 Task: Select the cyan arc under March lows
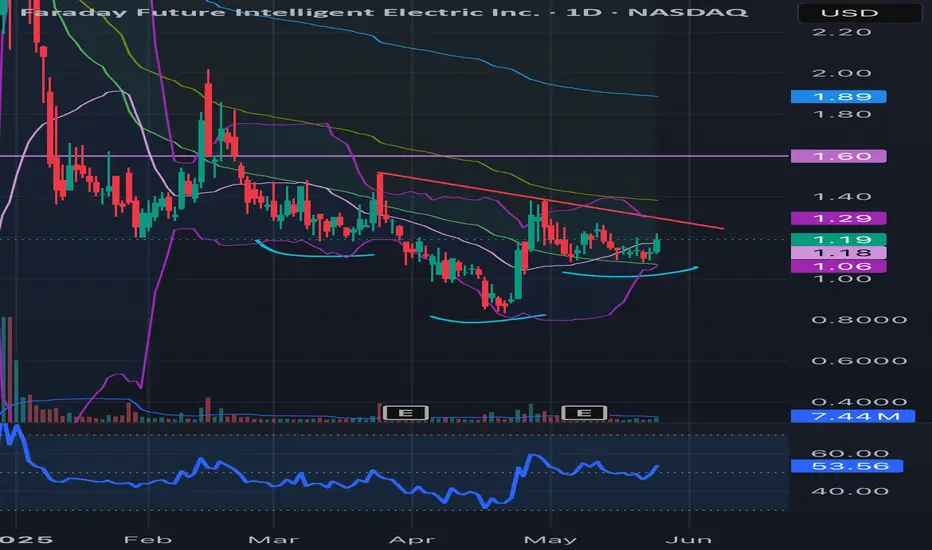315,255
